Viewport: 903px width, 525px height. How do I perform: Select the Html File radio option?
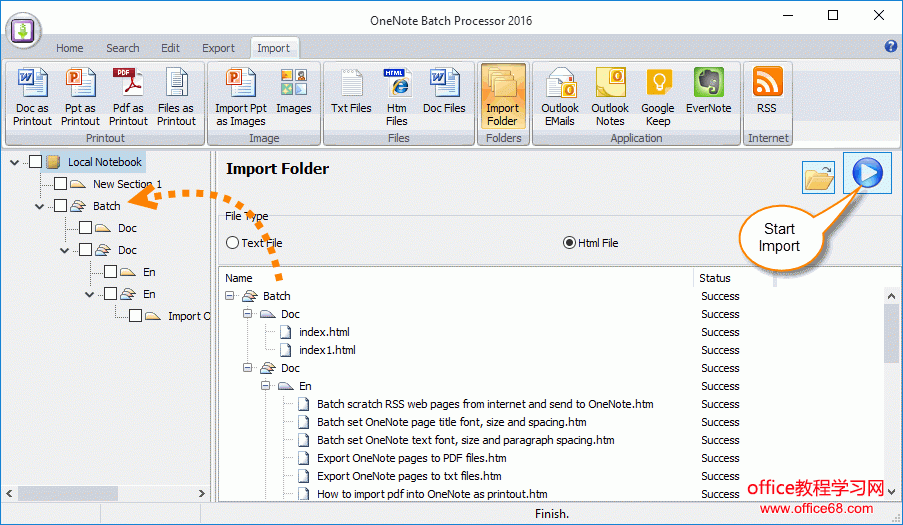(x=569, y=243)
